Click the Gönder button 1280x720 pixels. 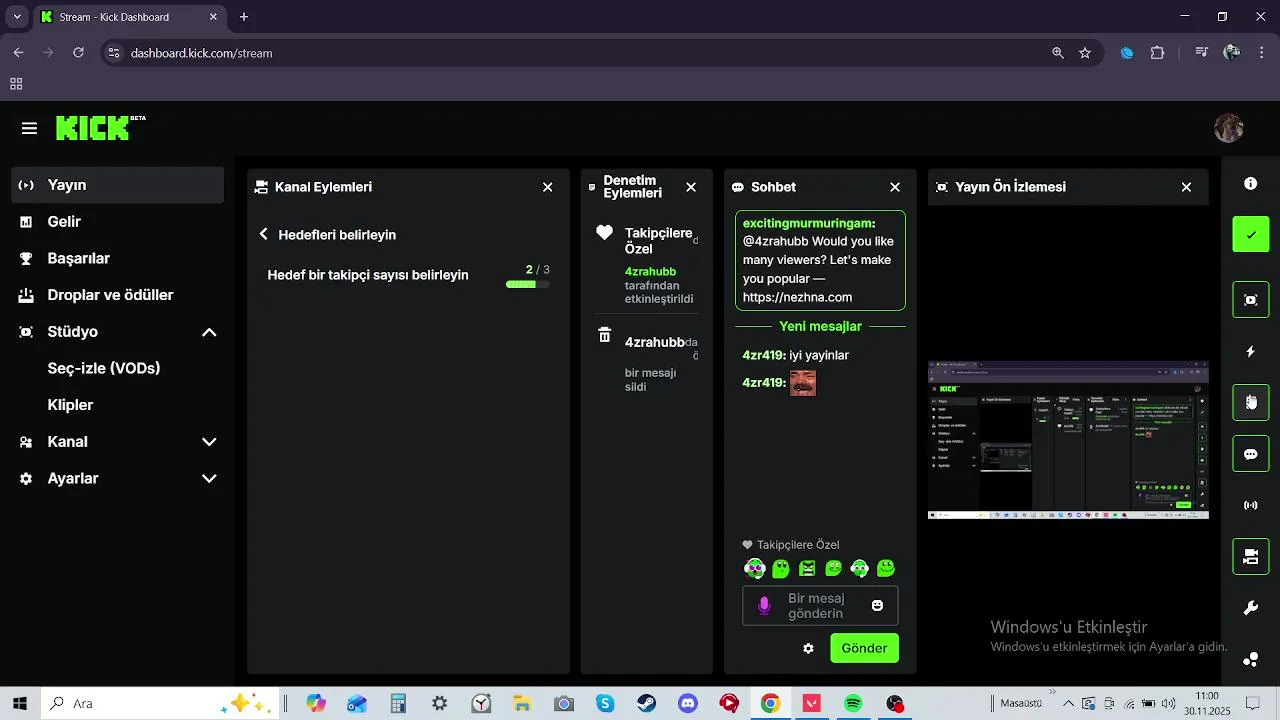(864, 648)
